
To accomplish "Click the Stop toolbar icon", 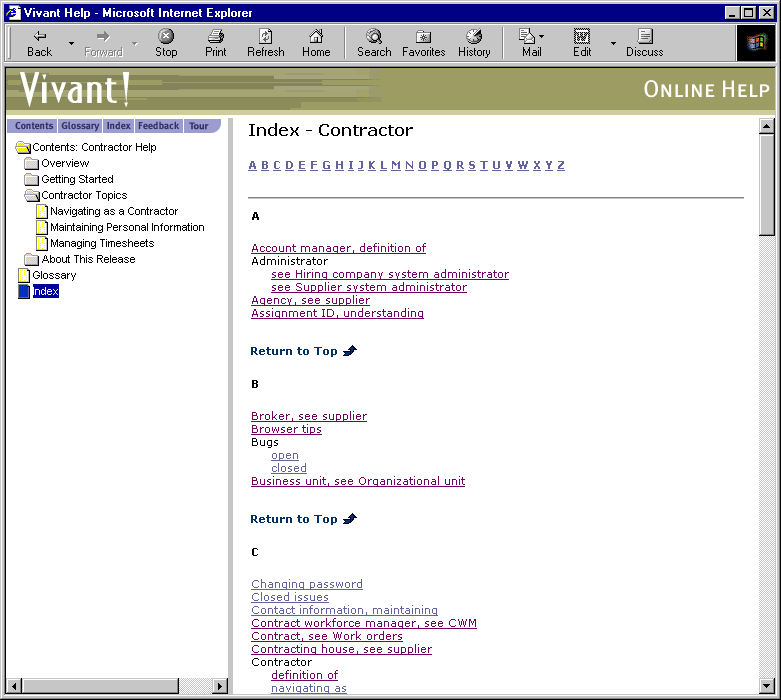I will (x=166, y=43).
